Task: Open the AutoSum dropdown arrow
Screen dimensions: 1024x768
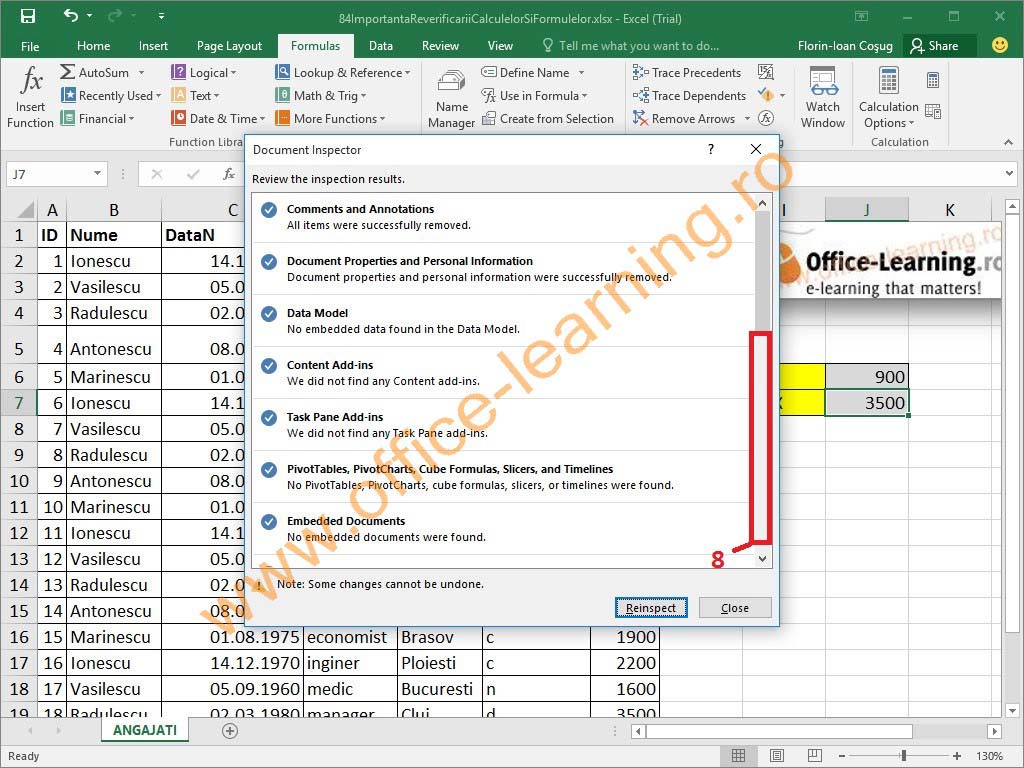Action: click(141, 72)
